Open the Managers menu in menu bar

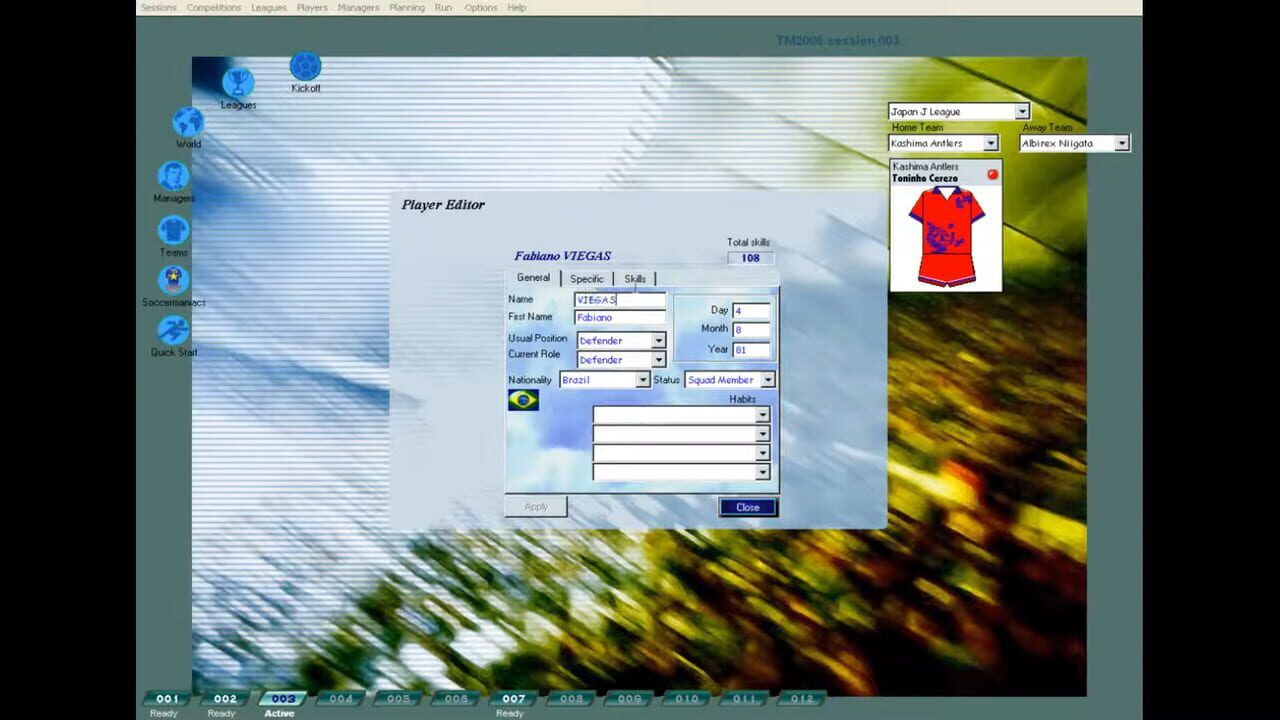coord(358,7)
